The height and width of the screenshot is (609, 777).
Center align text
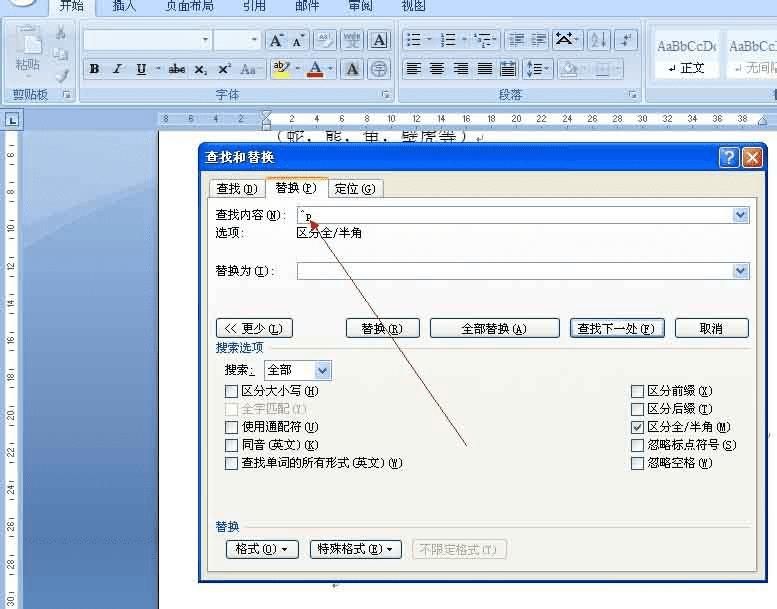pos(437,69)
